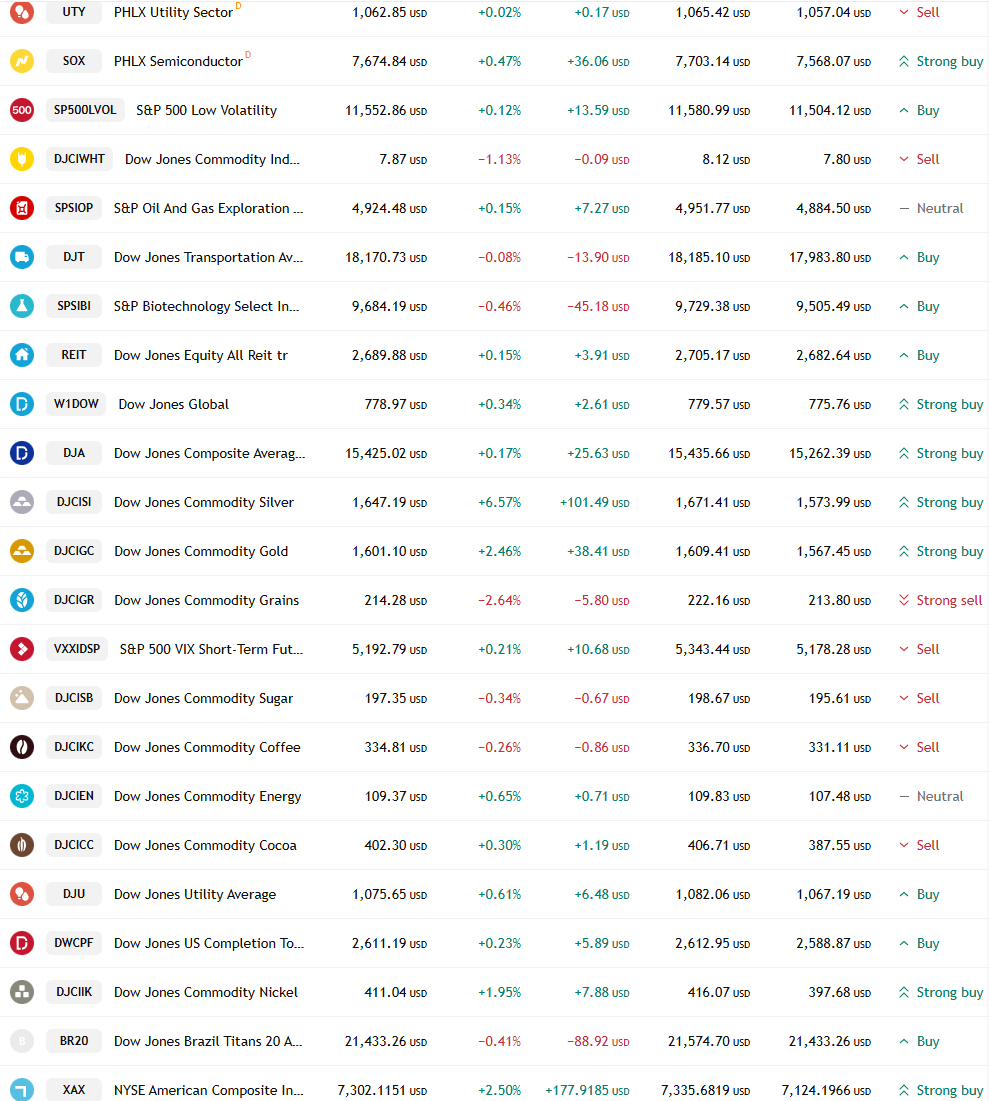Click Strong sell rating for DJCIGR
This screenshot has height=1101, width=989.
click(941, 600)
